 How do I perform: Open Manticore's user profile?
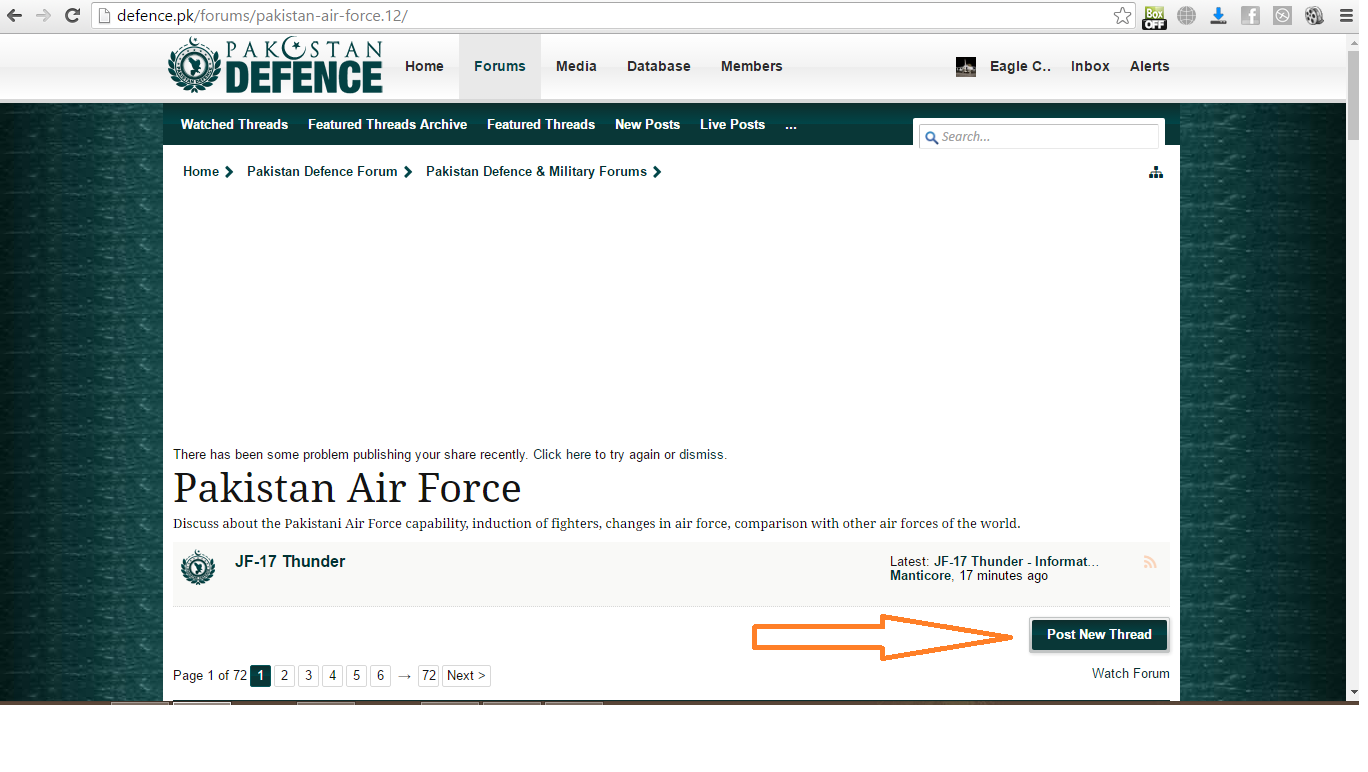920,576
